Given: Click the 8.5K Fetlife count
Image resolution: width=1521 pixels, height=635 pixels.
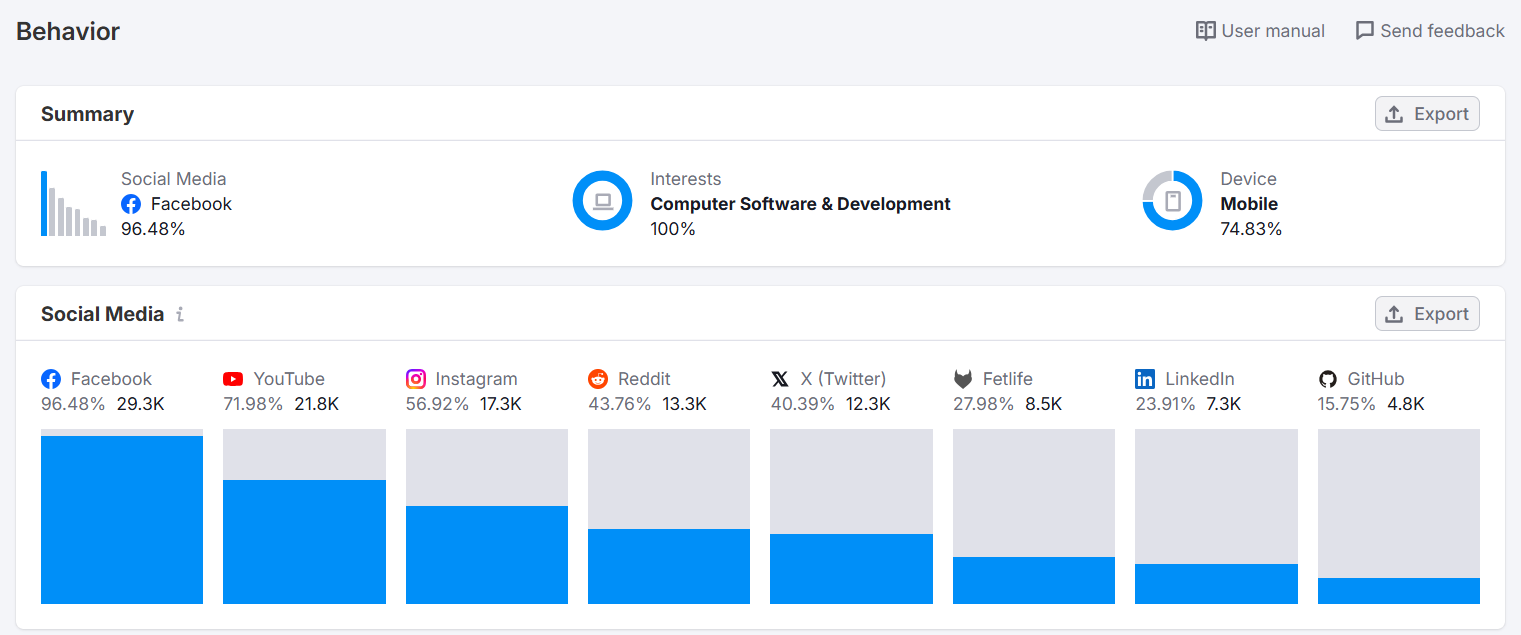Looking at the screenshot, I should coord(1044,404).
